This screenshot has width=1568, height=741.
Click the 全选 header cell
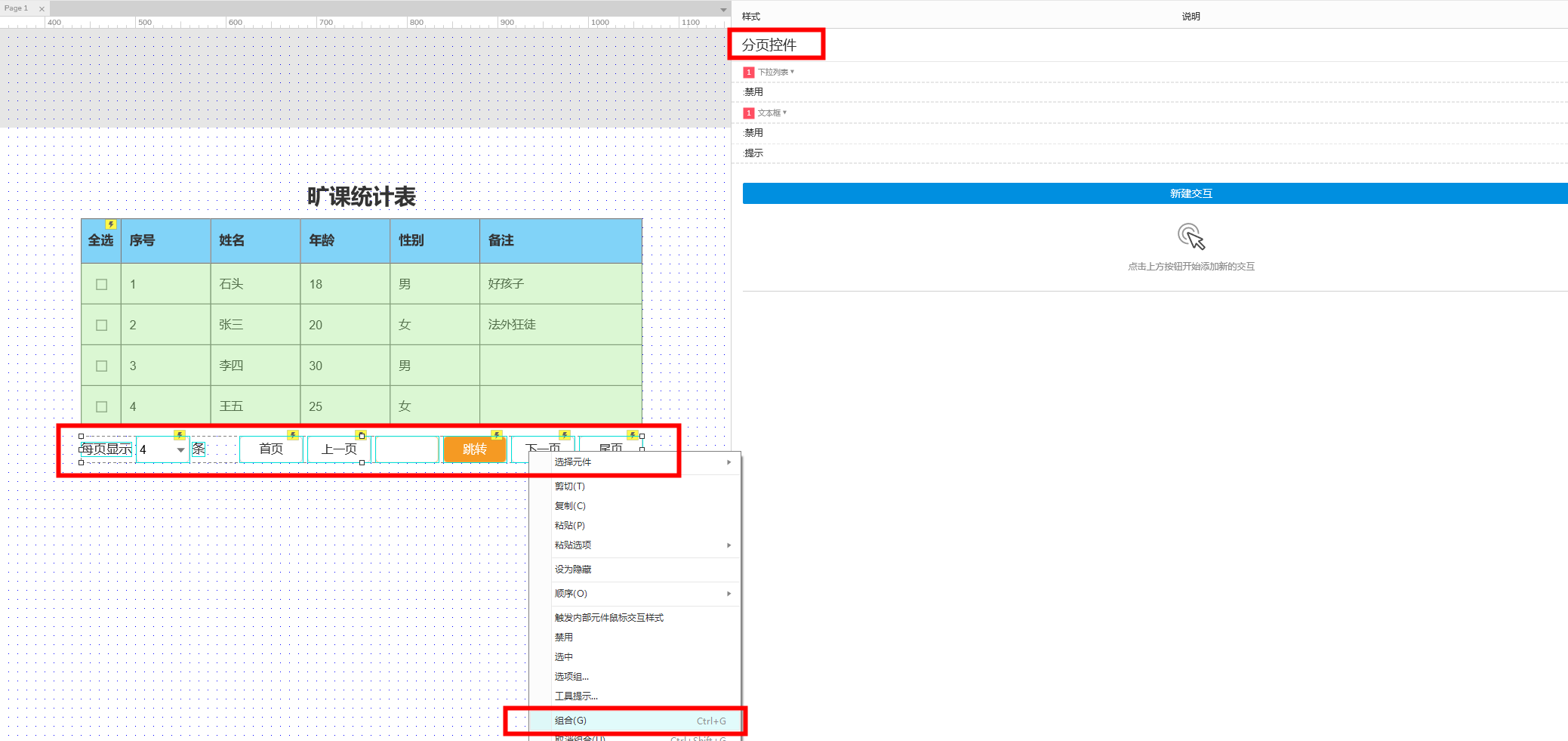click(x=101, y=241)
